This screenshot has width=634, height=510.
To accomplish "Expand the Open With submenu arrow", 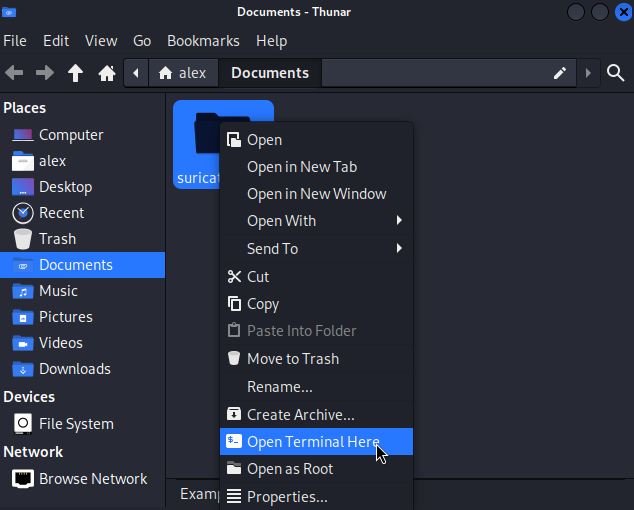I will coord(399,220).
